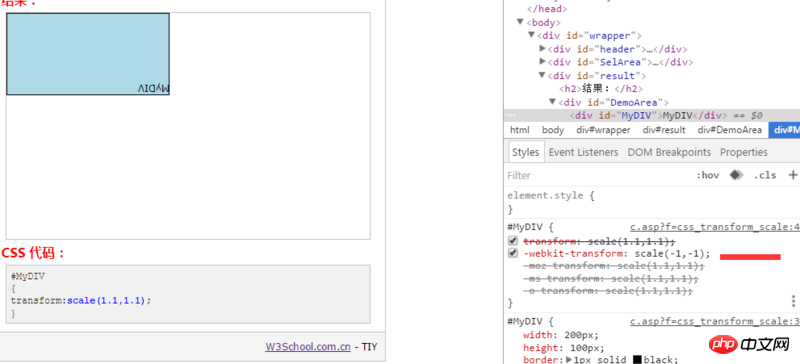This screenshot has height=364, width=800.
Task: Click the CSS 代码 heading
Action: (33, 253)
